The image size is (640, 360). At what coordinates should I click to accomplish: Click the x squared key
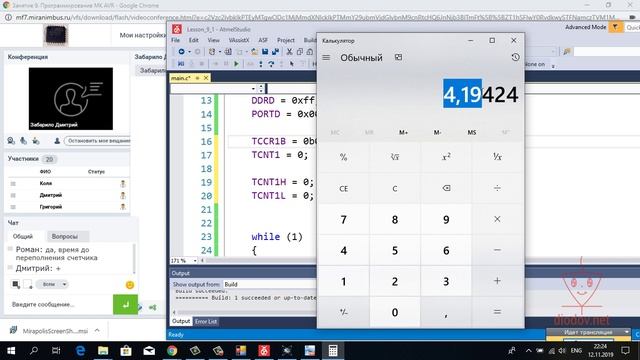pyautogui.click(x=446, y=157)
